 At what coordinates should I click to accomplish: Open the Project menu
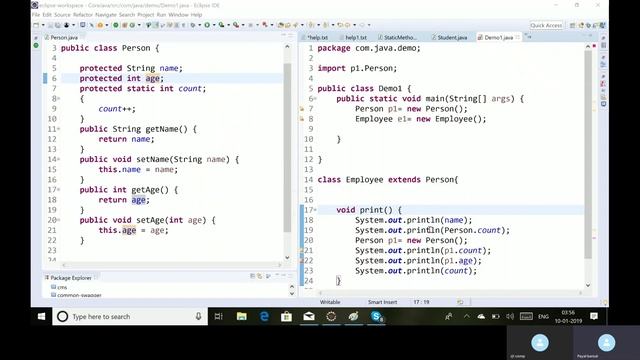coord(146,15)
